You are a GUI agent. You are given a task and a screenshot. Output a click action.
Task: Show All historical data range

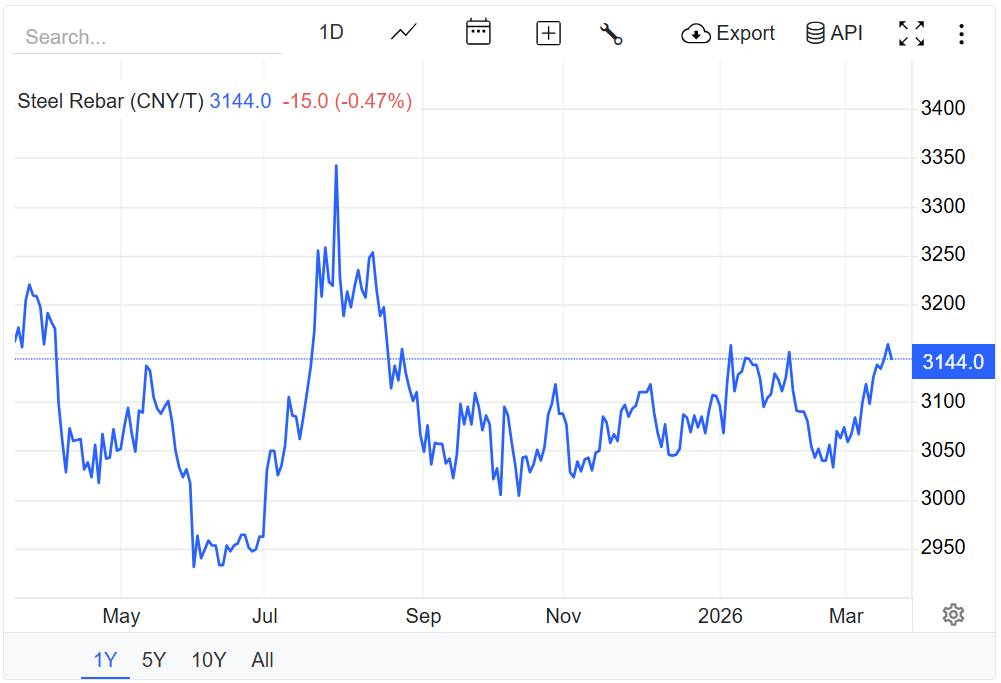(x=262, y=660)
